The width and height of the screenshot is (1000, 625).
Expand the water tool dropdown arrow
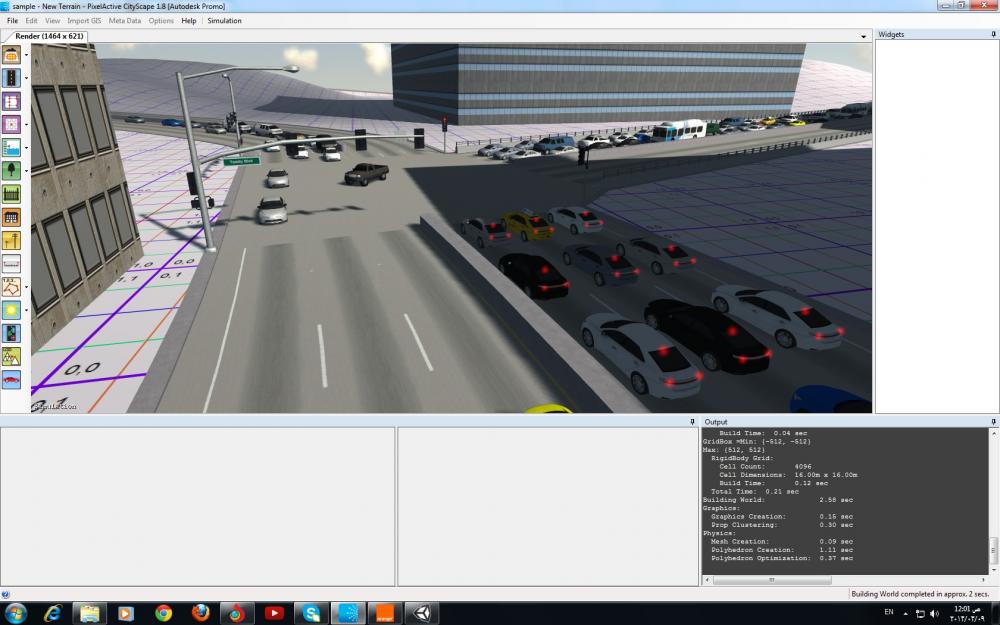coord(26,148)
